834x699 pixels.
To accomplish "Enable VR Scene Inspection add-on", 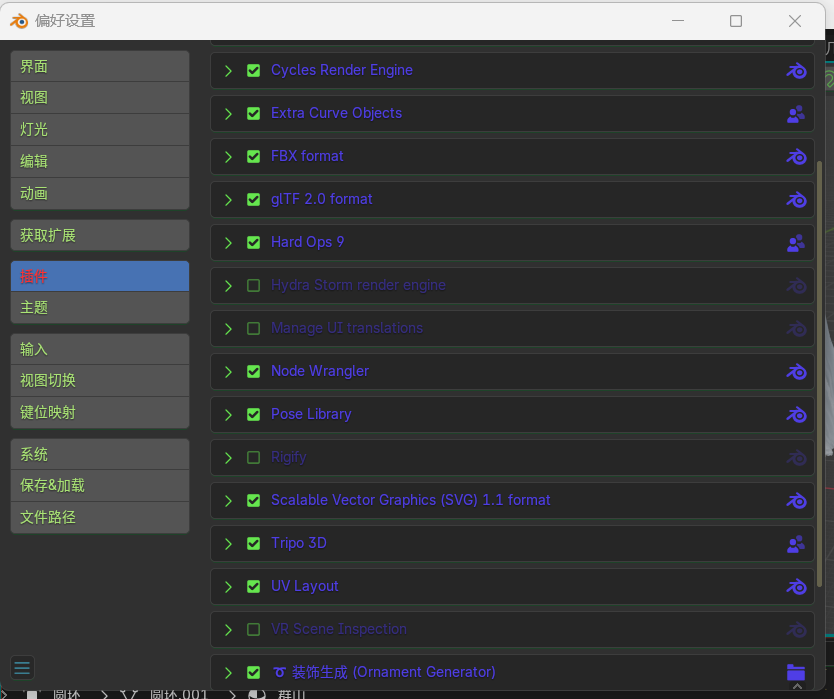I will pyautogui.click(x=254, y=630).
